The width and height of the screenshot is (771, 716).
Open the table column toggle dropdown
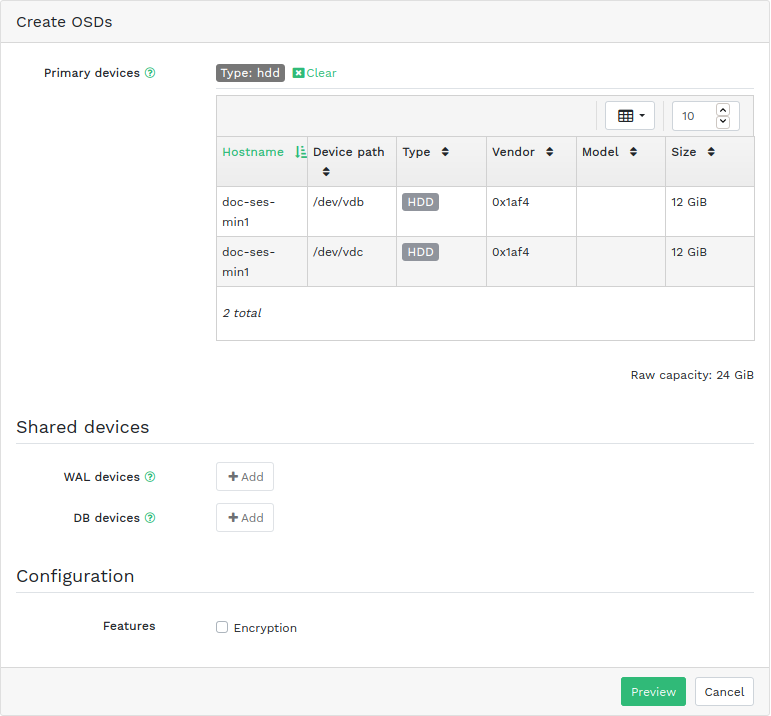(630, 116)
